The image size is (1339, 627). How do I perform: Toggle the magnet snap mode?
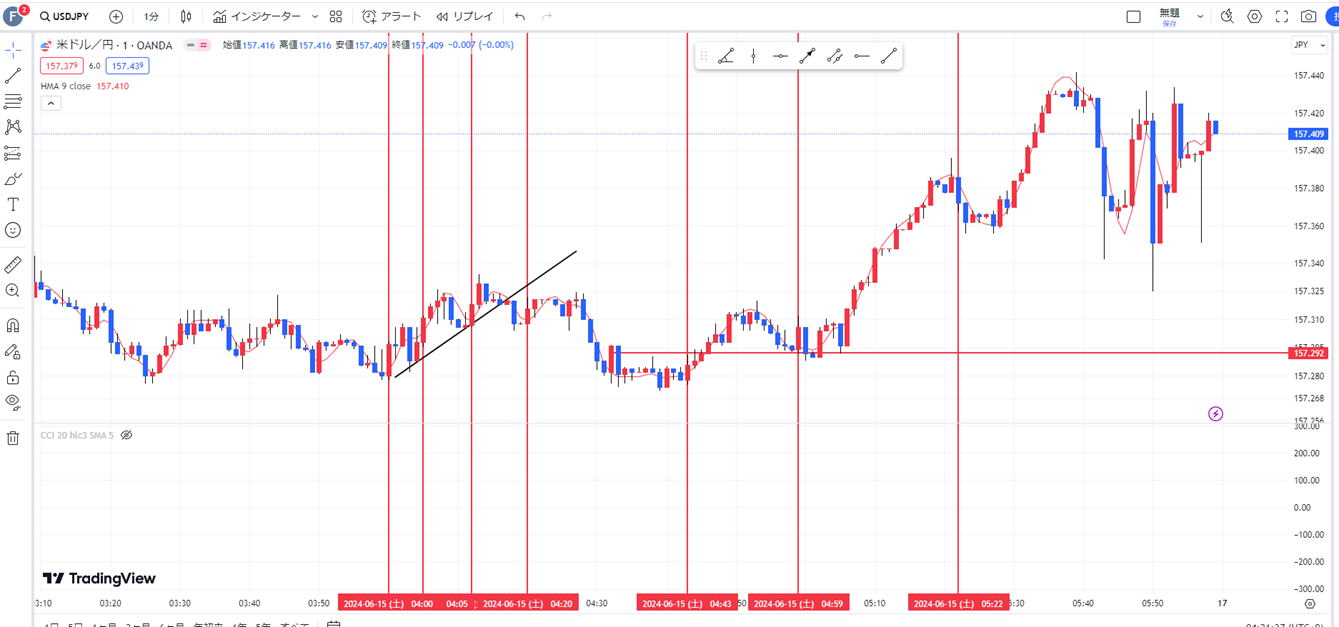click(13, 326)
